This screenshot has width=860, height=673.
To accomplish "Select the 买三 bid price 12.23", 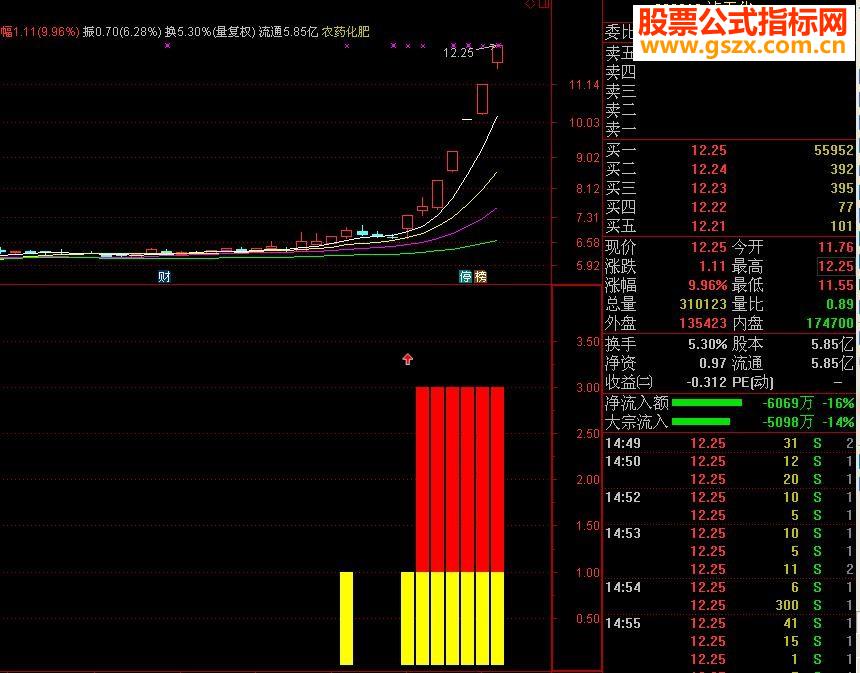I will point(709,188).
